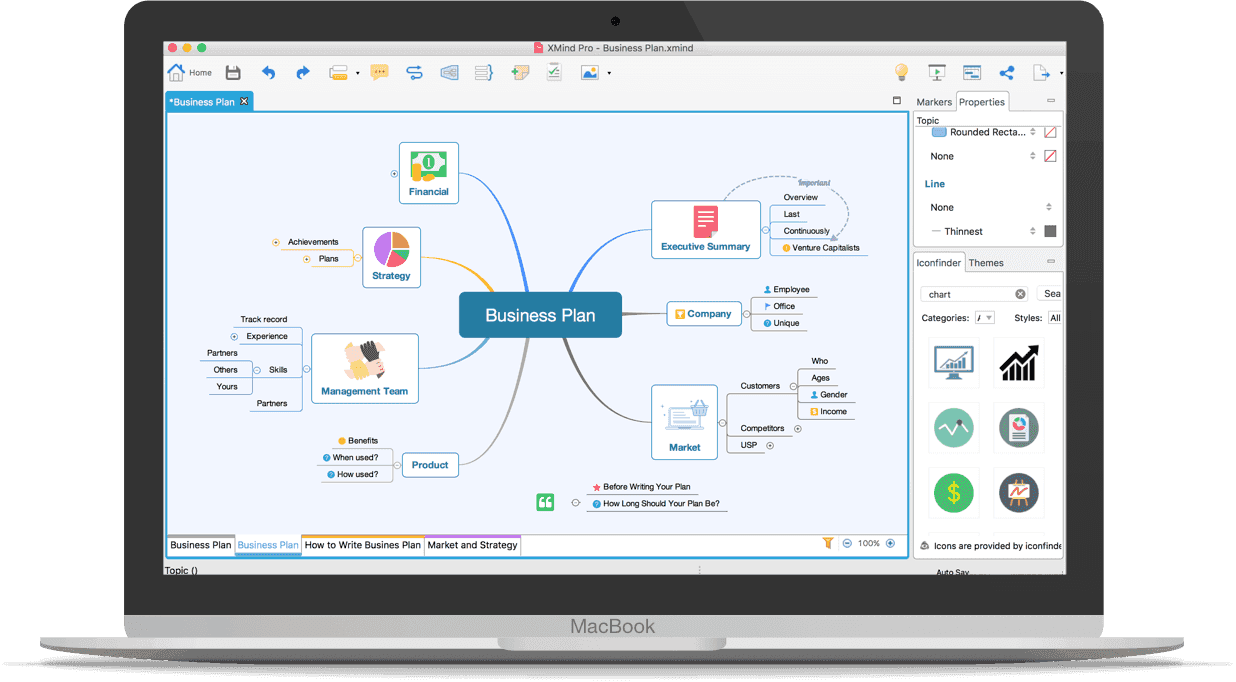Viewport: 1236px width, 682px height.
Task: Click the gray line color swatch beside Thinnest
Action: tap(1050, 231)
